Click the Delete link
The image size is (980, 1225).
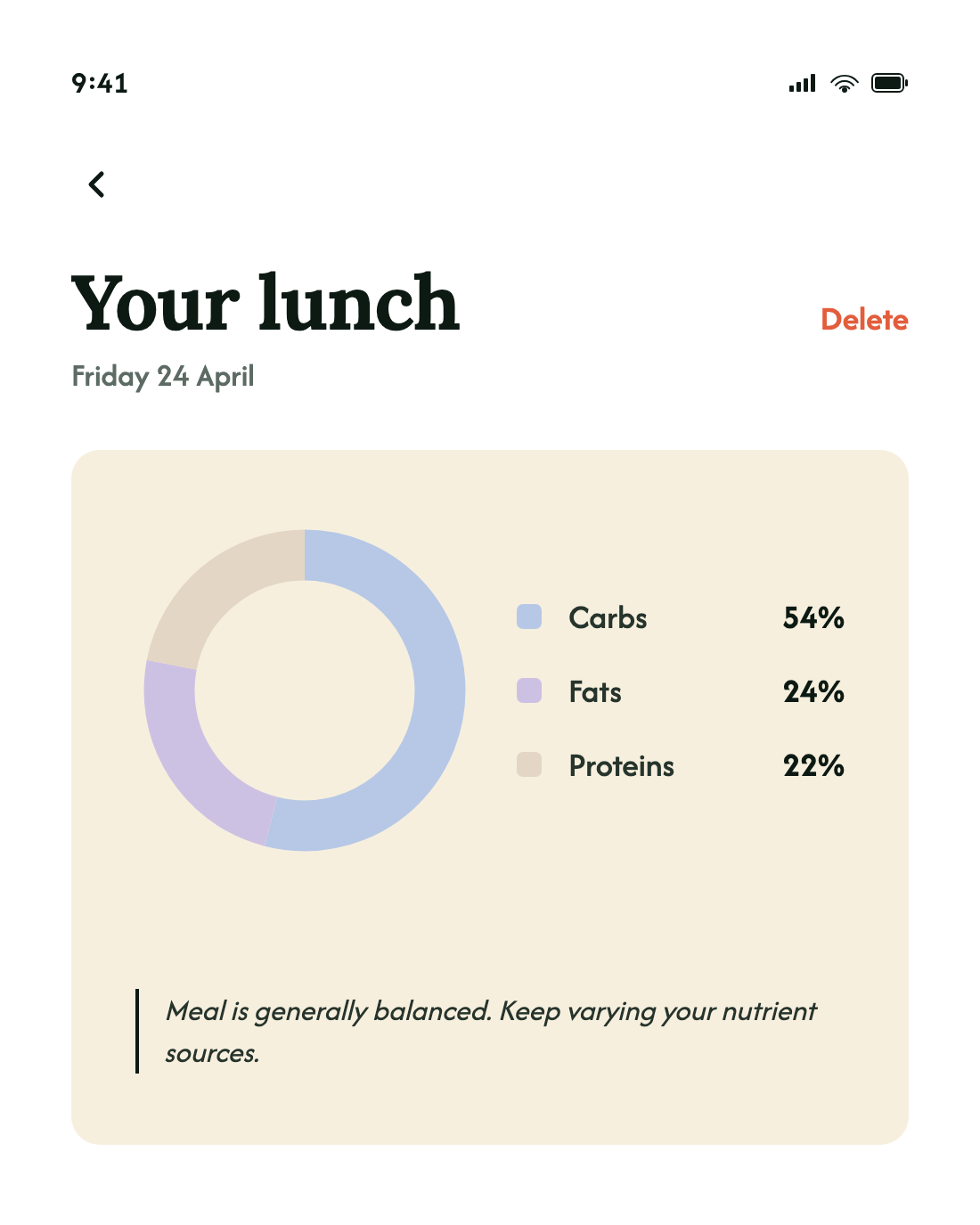[x=864, y=320]
